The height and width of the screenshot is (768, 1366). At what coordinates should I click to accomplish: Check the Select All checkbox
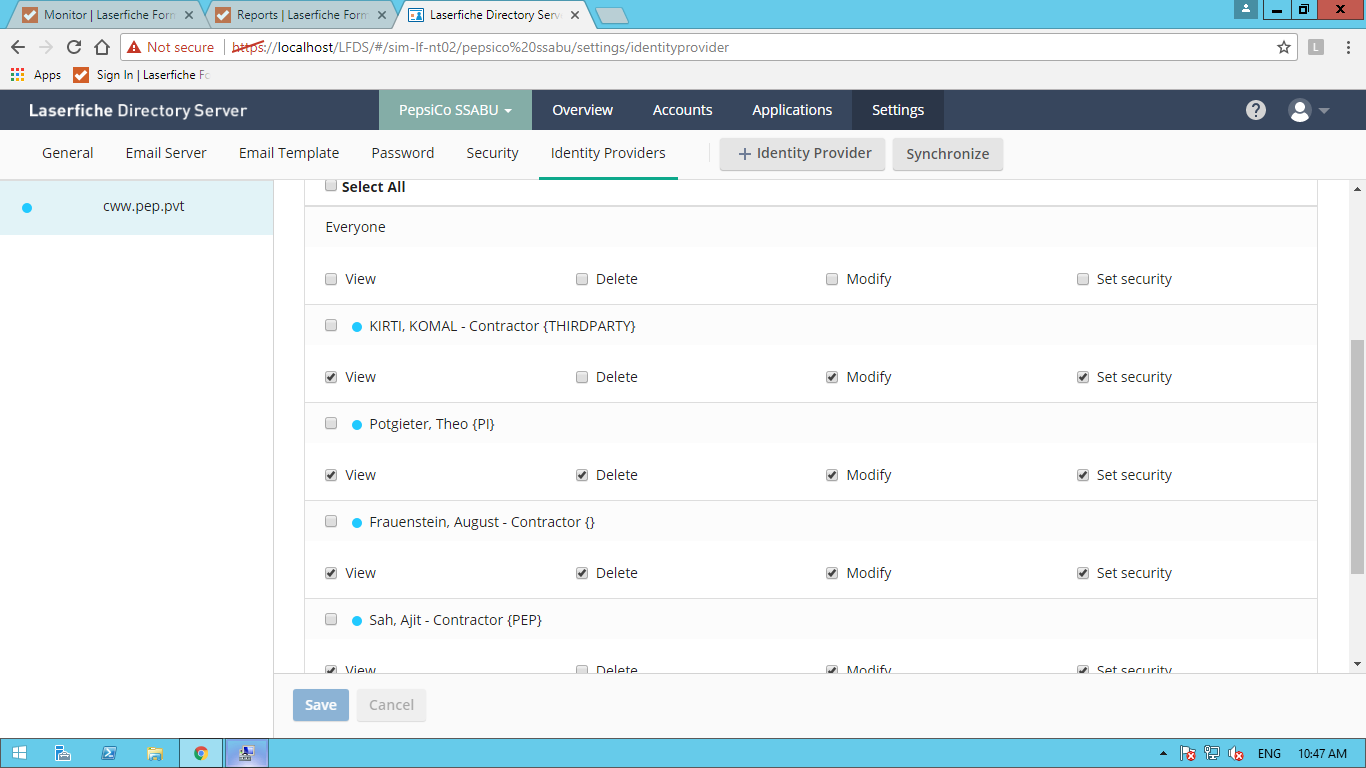point(331,186)
